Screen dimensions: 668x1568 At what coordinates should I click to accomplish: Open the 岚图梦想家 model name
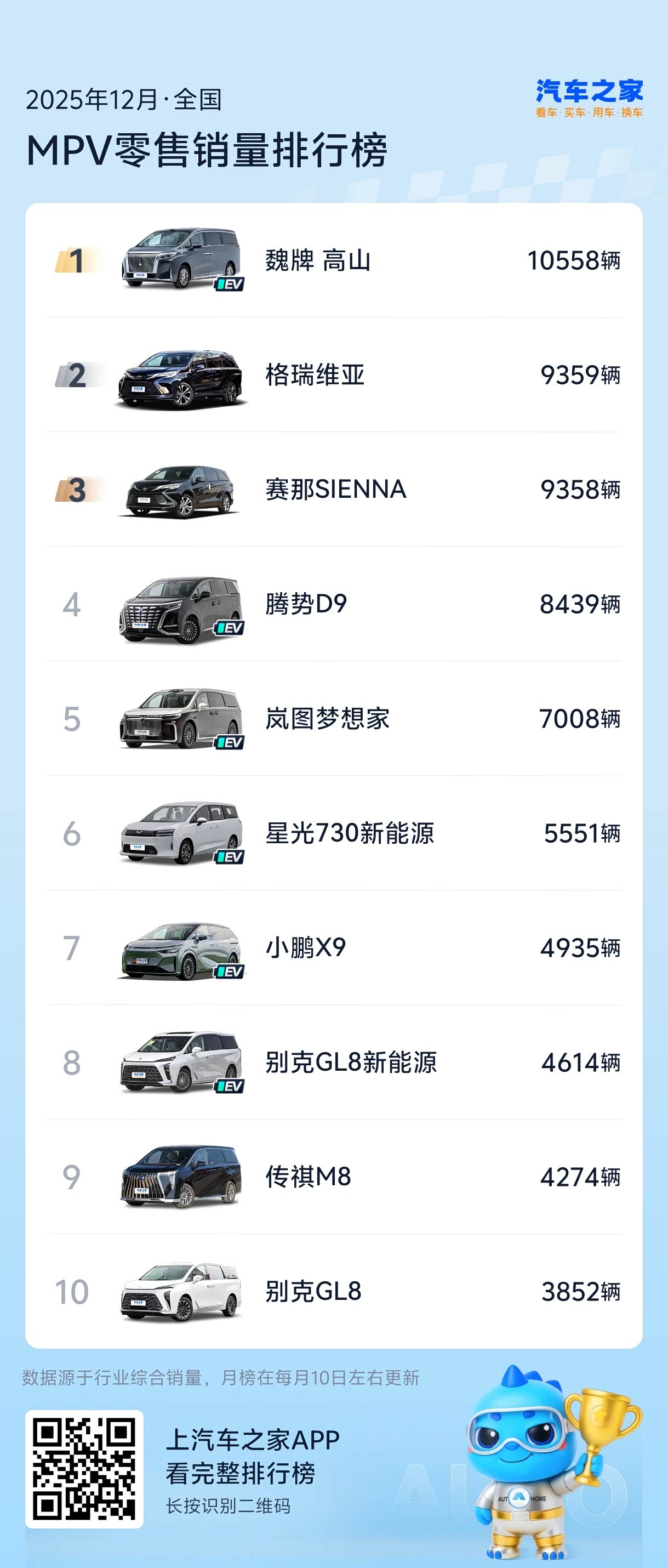coord(327,719)
